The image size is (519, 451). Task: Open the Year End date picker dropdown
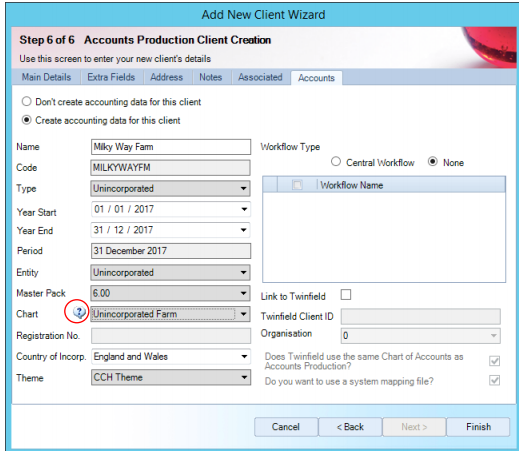tap(244, 230)
